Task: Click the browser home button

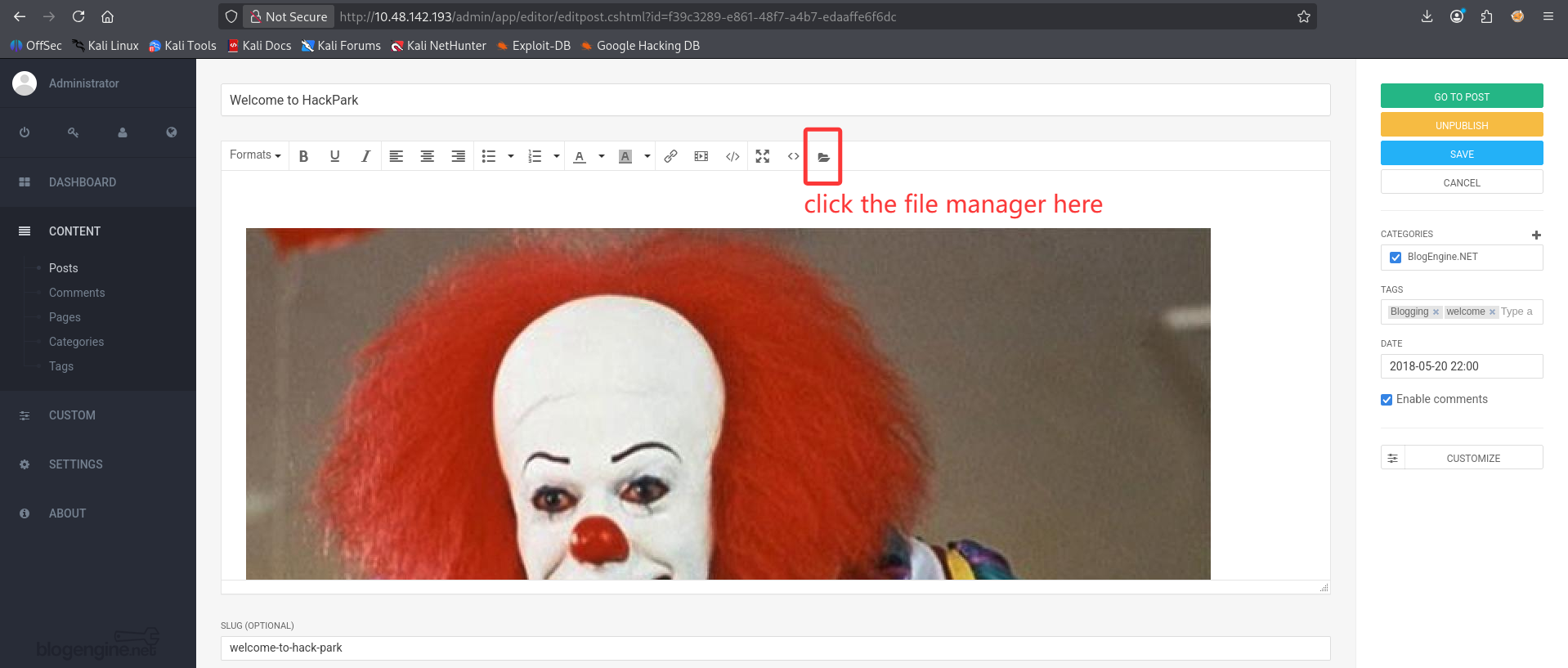Action: pos(107,16)
